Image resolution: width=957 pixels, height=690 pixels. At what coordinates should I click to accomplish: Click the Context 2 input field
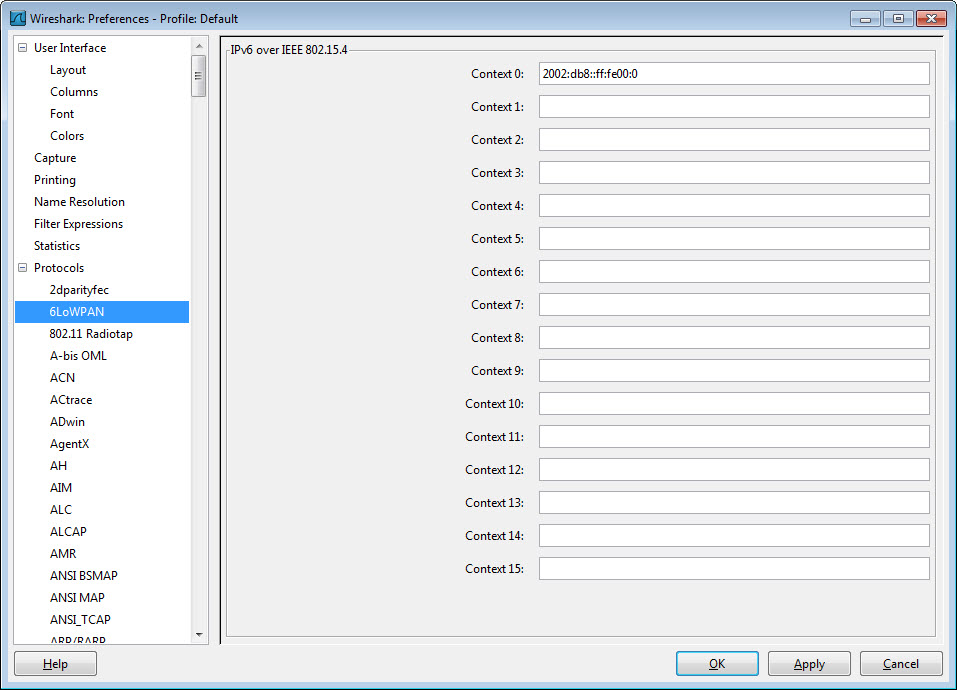tap(734, 140)
